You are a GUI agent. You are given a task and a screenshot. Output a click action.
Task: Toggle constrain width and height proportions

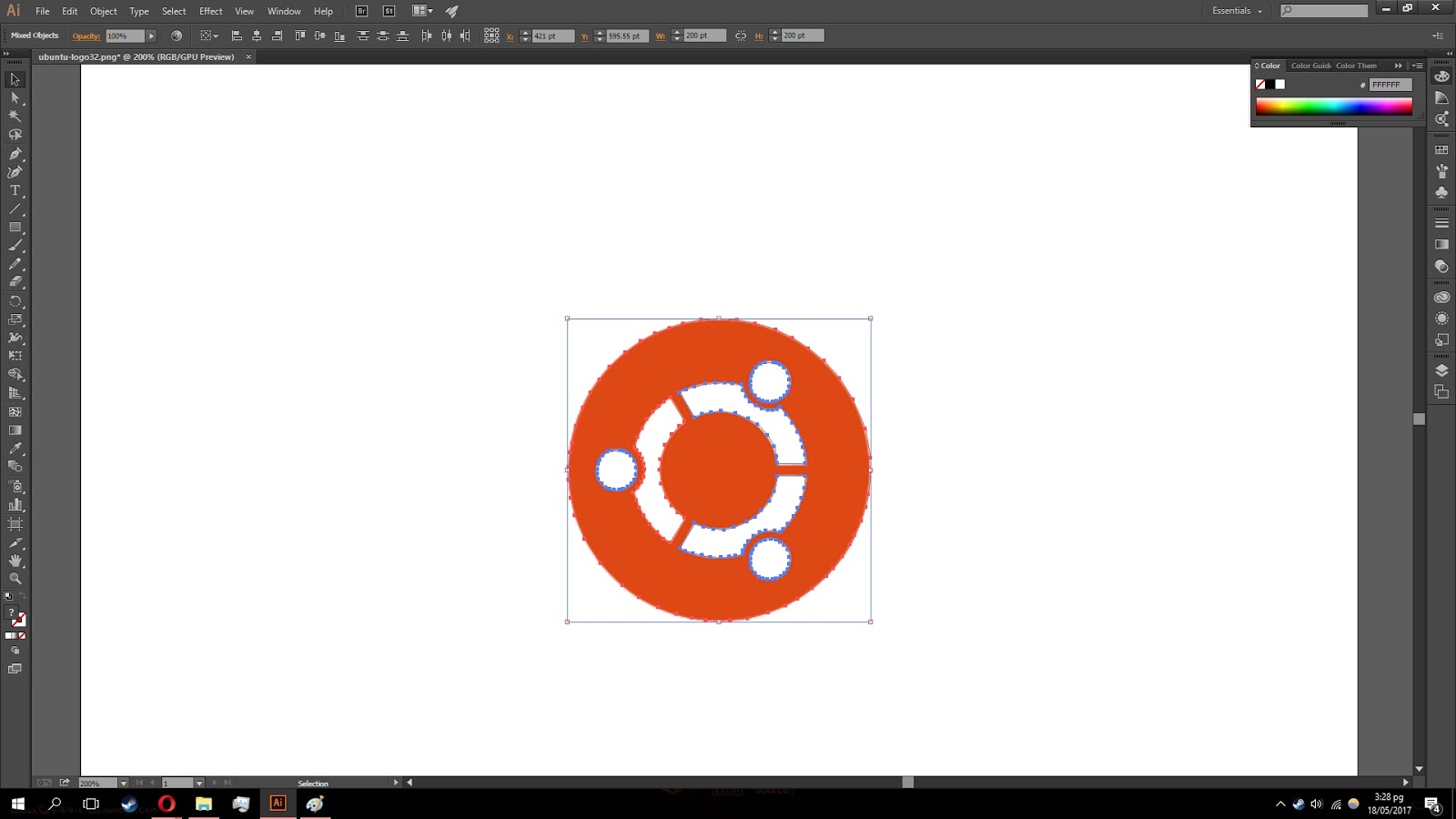point(739,35)
